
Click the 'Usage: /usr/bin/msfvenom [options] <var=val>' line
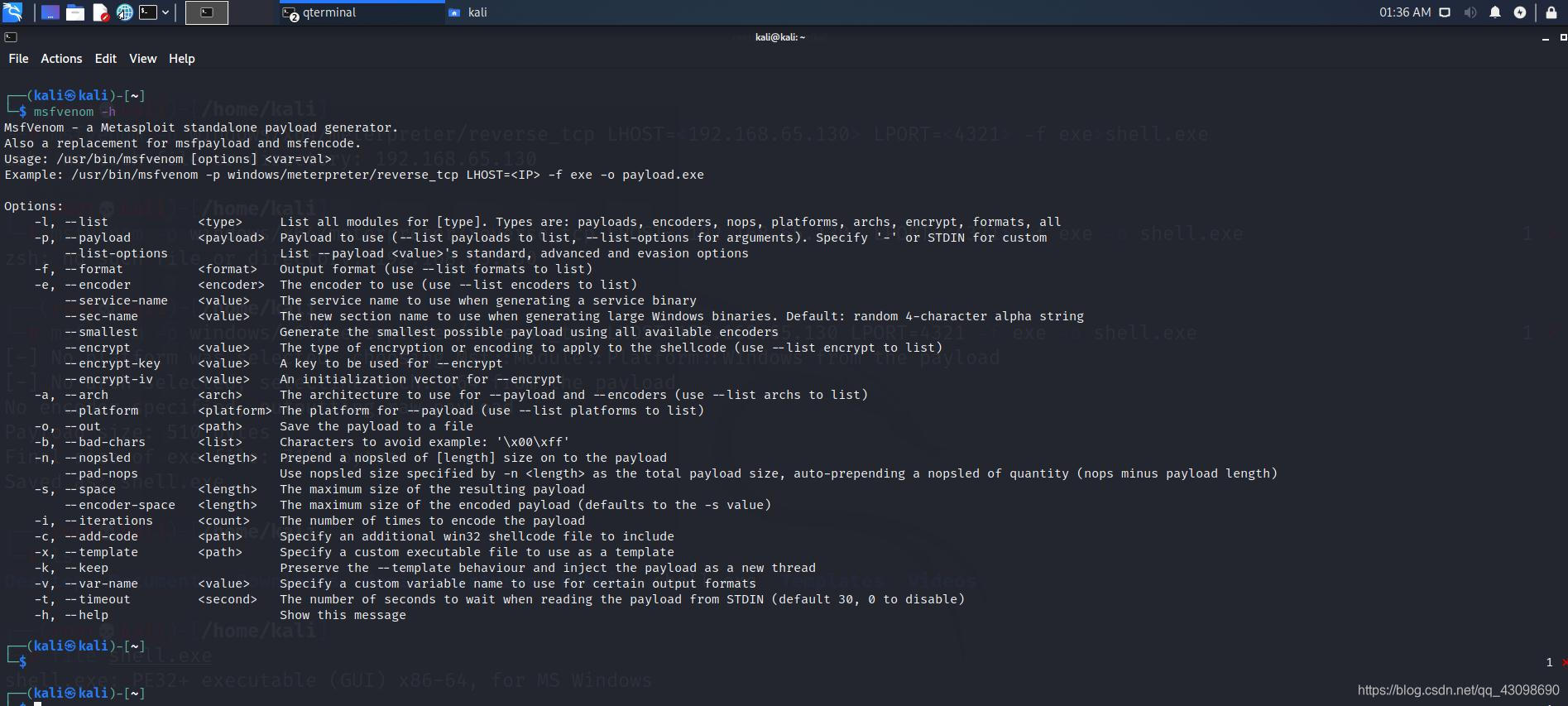[168, 159]
